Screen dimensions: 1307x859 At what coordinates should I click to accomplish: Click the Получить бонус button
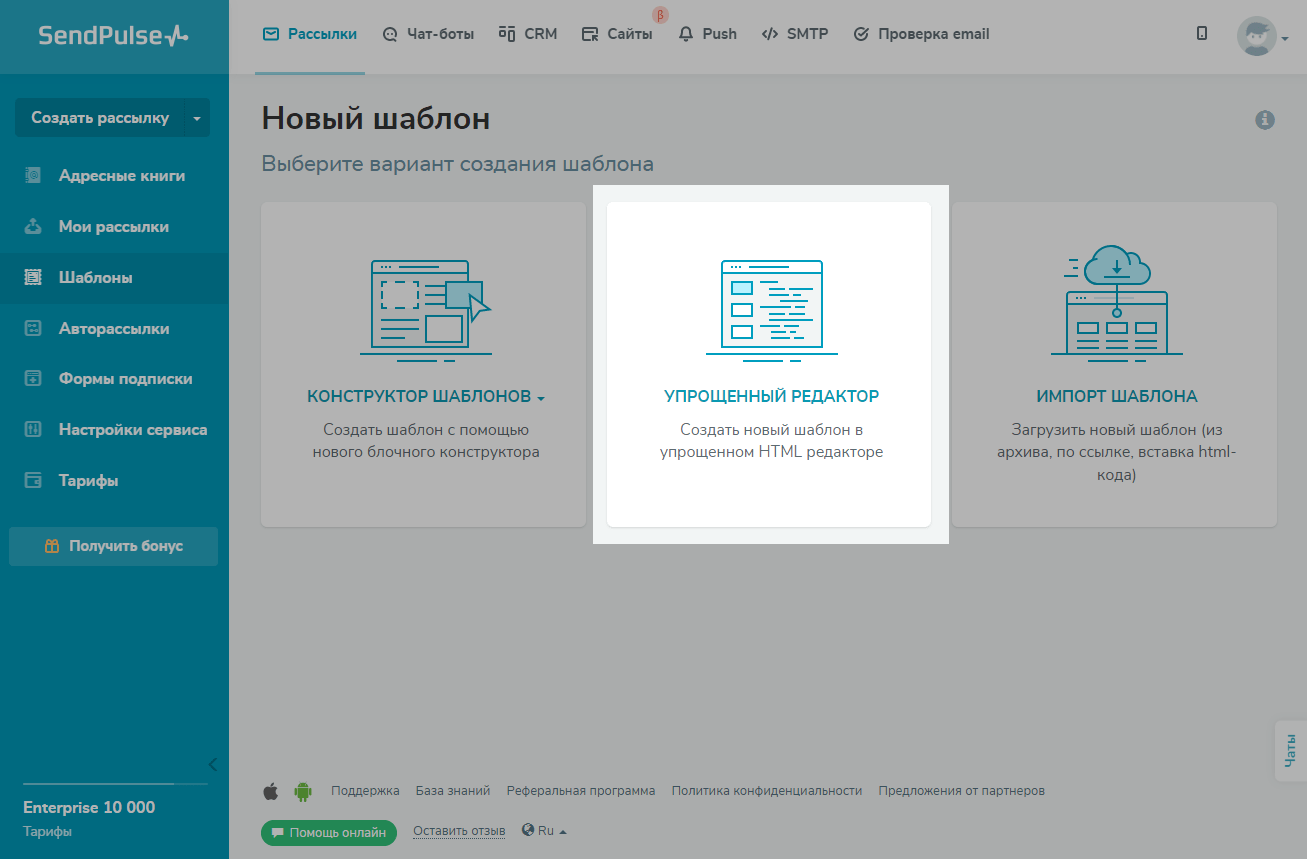click(x=113, y=546)
